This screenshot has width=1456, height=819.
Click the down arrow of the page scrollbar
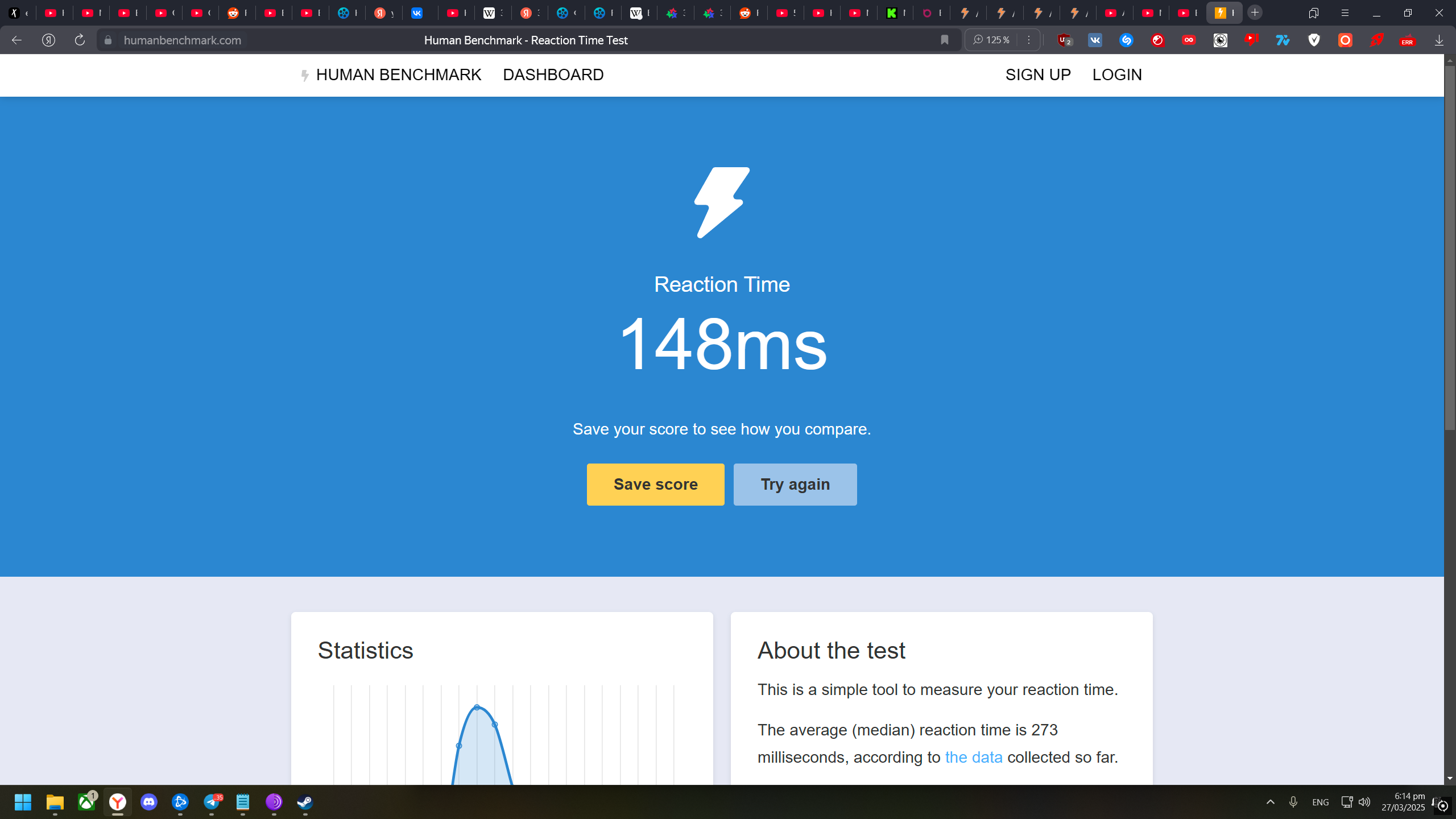[1450, 778]
